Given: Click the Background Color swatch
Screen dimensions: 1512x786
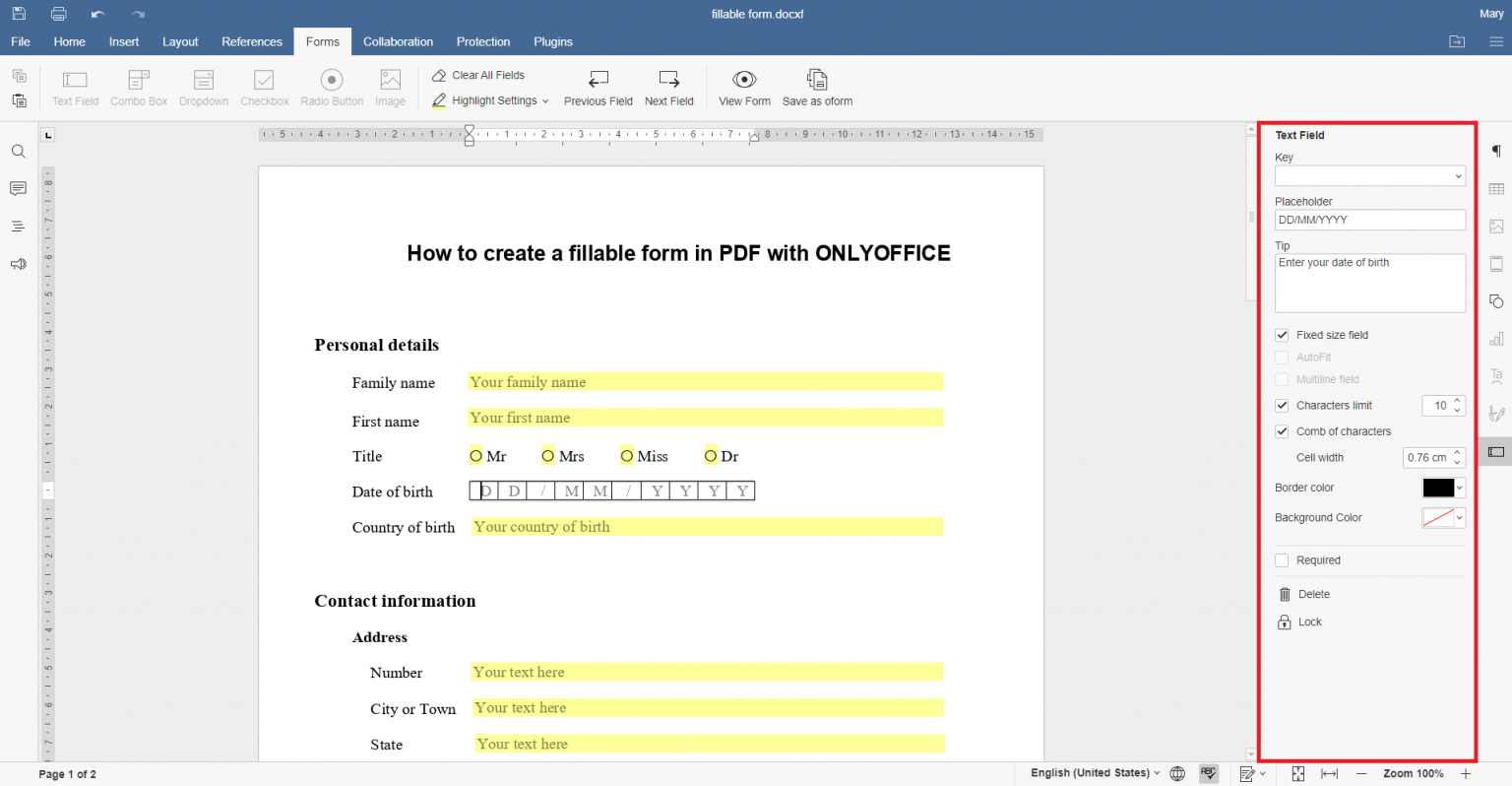Looking at the screenshot, I should point(1437,517).
